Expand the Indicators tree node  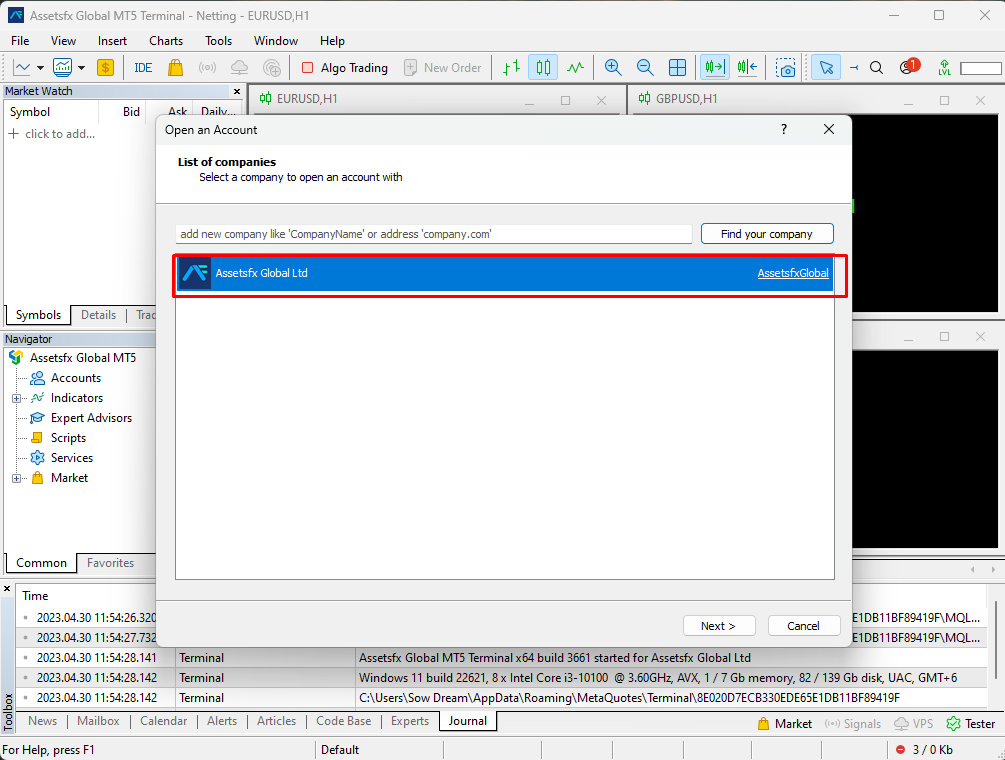pyautogui.click(x=16, y=398)
